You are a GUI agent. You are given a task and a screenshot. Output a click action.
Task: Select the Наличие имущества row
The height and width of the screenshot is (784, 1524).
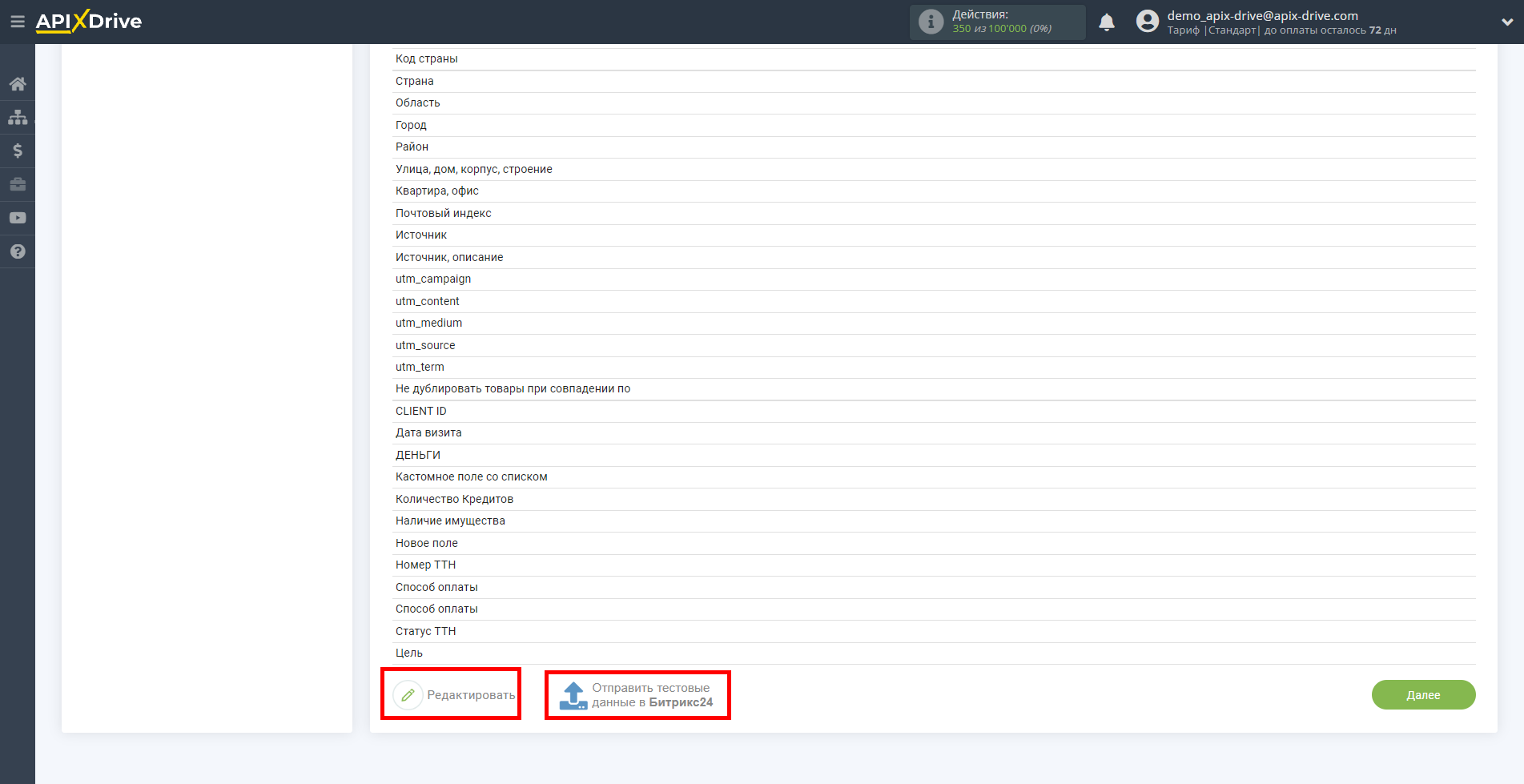tap(934, 521)
